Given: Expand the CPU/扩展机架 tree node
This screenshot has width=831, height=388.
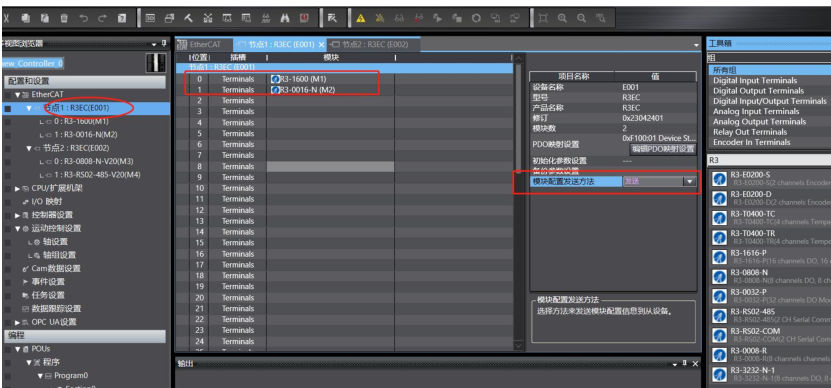Looking at the screenshot, I should [x=17, y=188].
